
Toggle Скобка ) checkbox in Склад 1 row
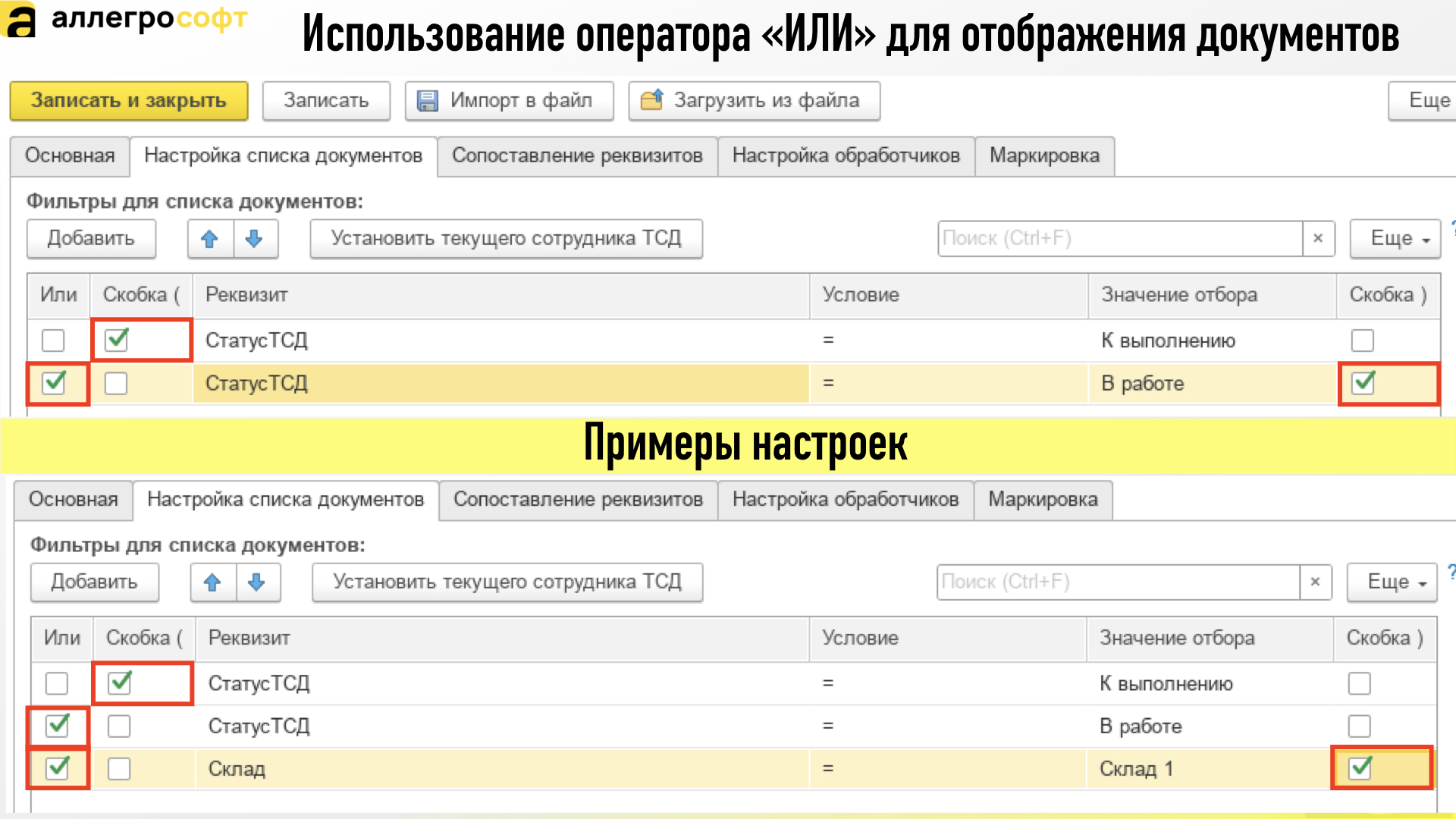pos(1360,768)
